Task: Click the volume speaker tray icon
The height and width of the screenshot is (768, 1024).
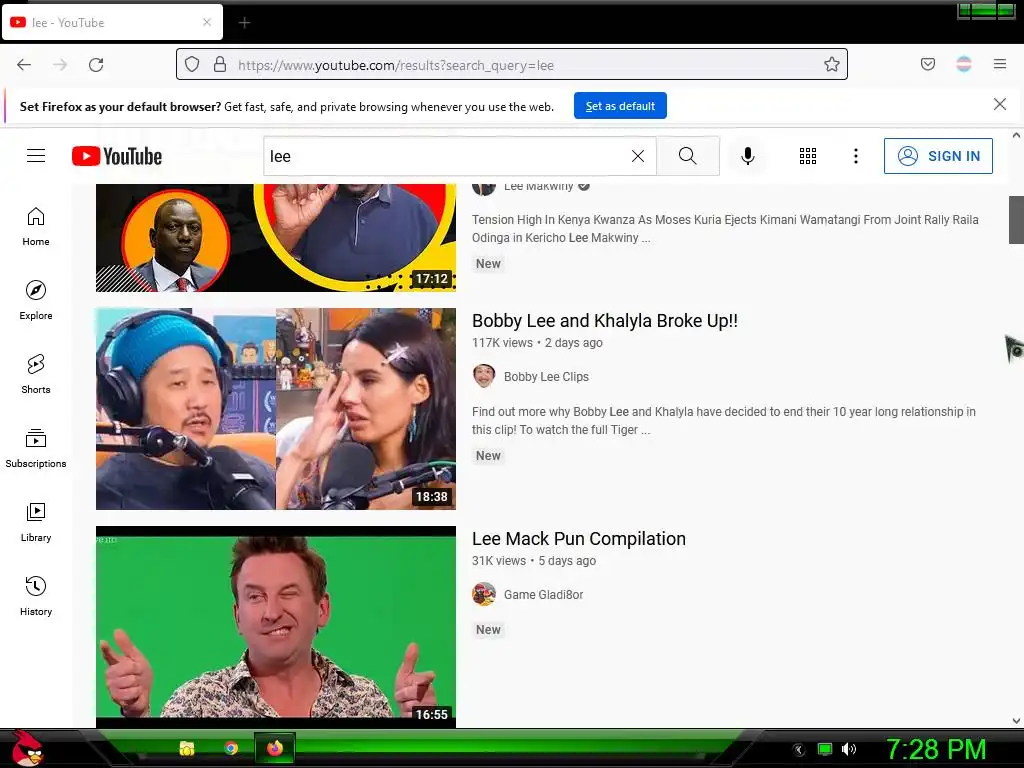Action: pos(849,749)
